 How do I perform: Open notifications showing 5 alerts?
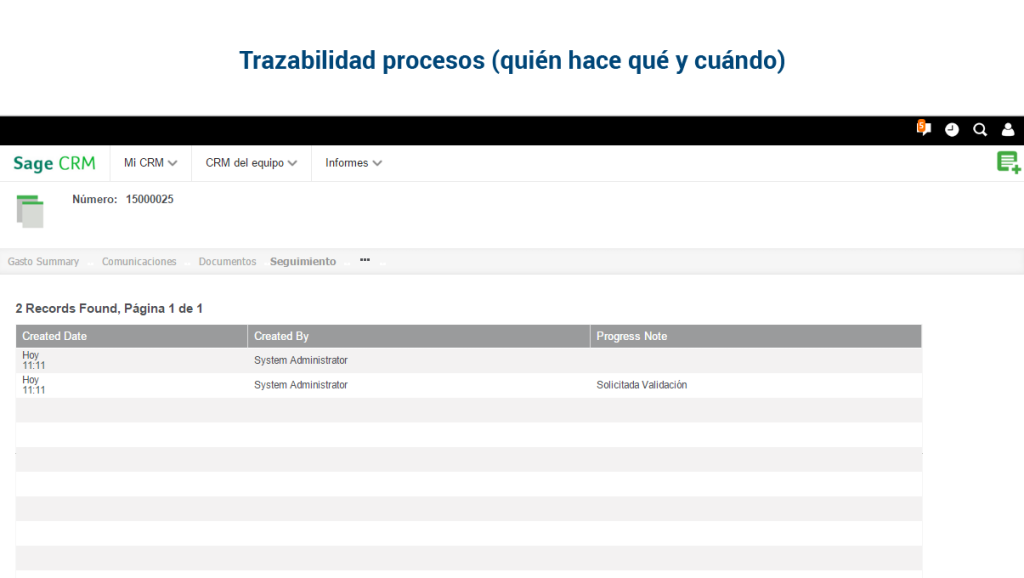[922, 129]
